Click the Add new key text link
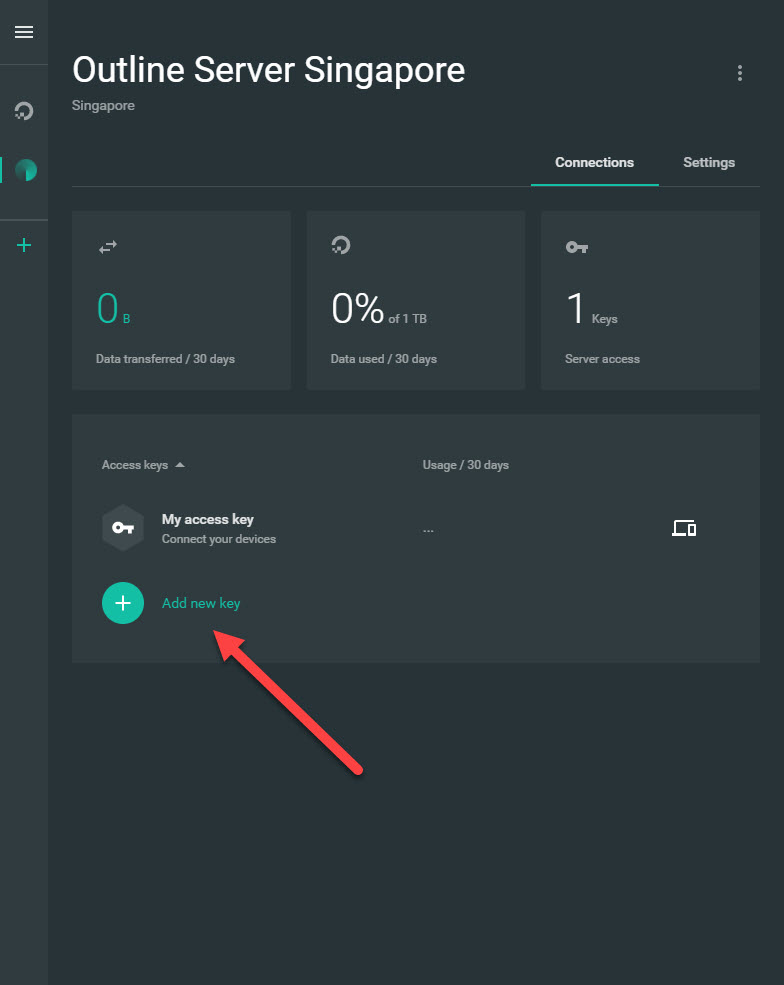Image resolution: width=784 pixels, height=985 pixels. (x=201, y=603)
